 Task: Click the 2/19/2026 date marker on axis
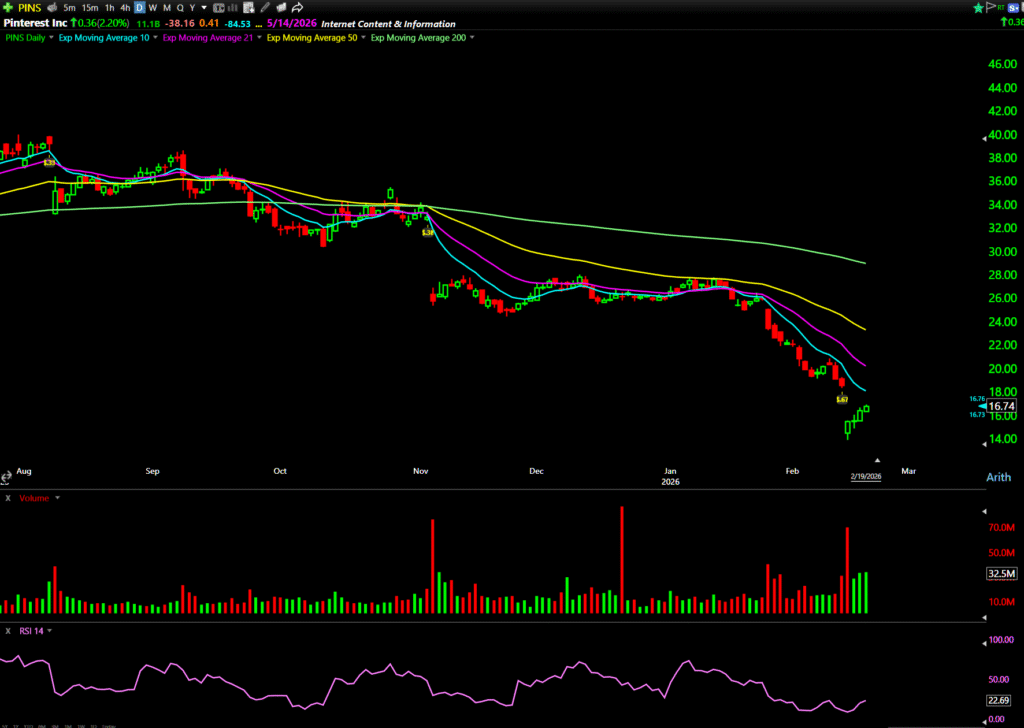click(866, 477)
